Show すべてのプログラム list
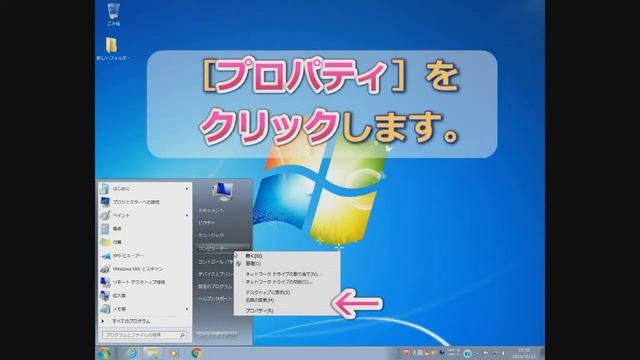640x360 pixels. point(131,321)
